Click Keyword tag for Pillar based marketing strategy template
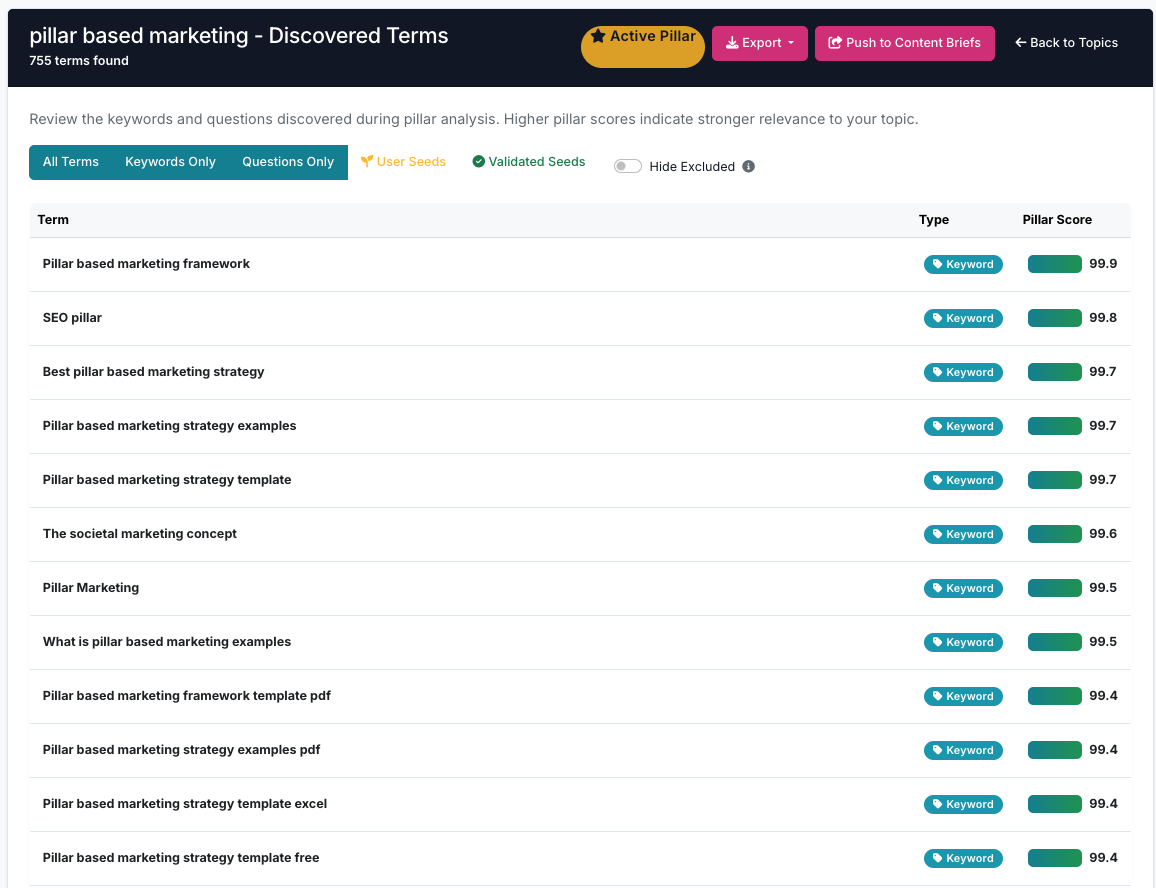Image resolution: width=1156 pixels, height=888 pixels. [x=963, y=480]
